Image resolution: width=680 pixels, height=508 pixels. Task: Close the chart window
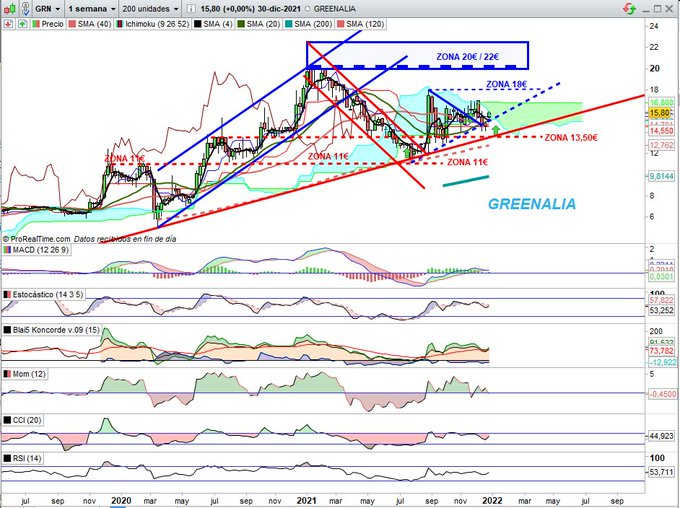pos(668,9)
